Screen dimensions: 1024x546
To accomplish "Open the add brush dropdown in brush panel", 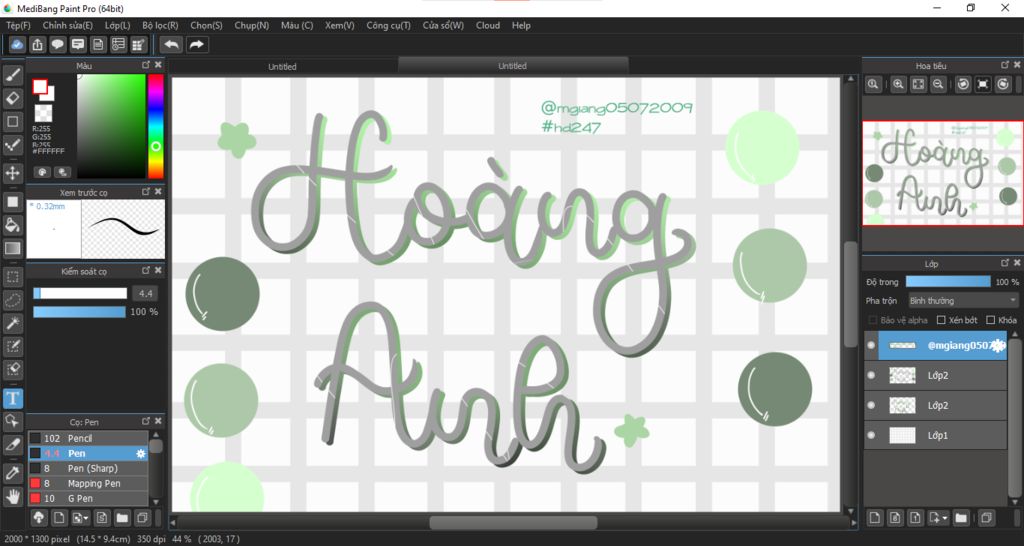I will (x=80, y=518).
